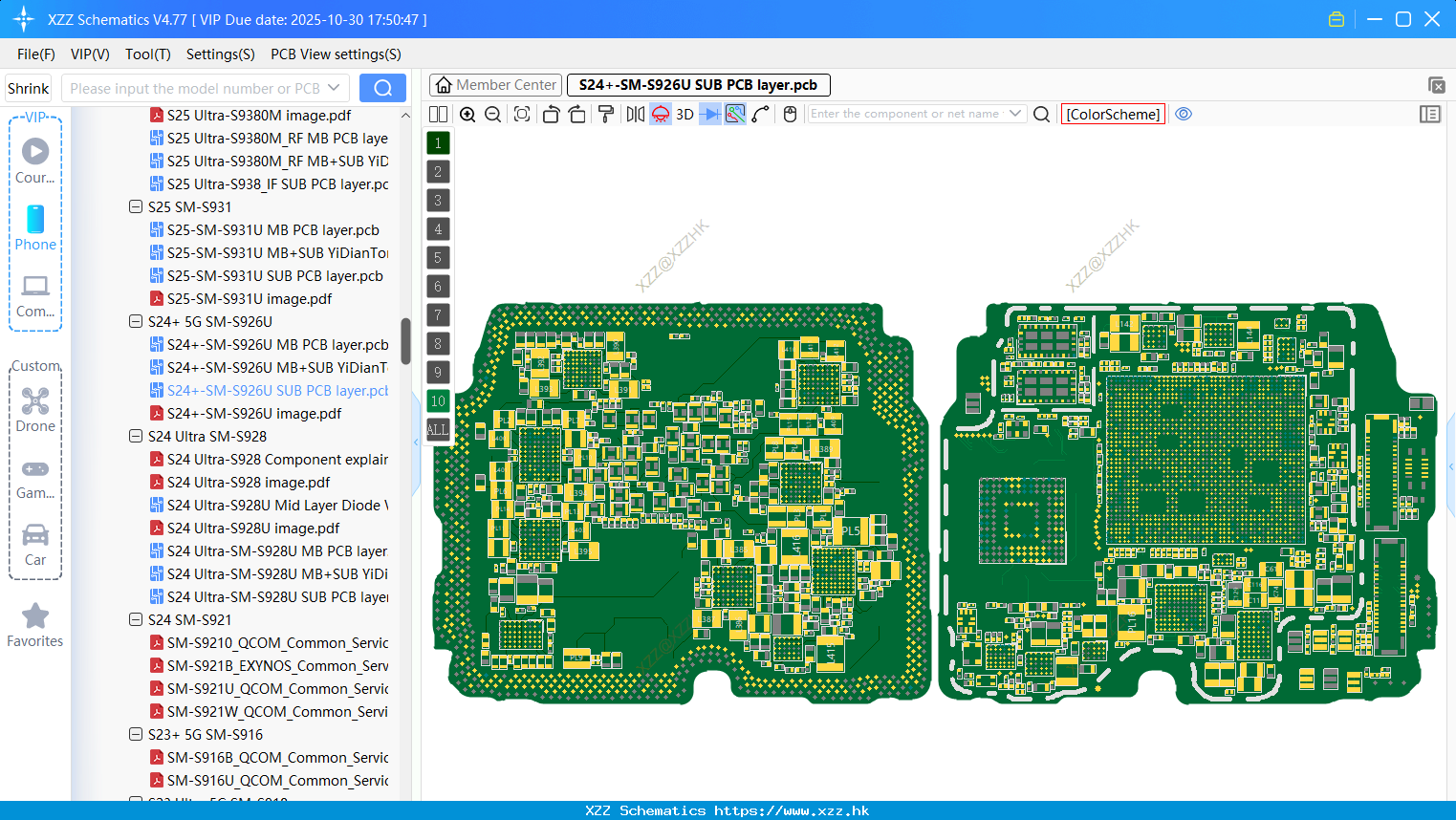Collapse the S24 SM-S921 folder
The width and height of the screenshot is (1456, 820).
point(136,619)
